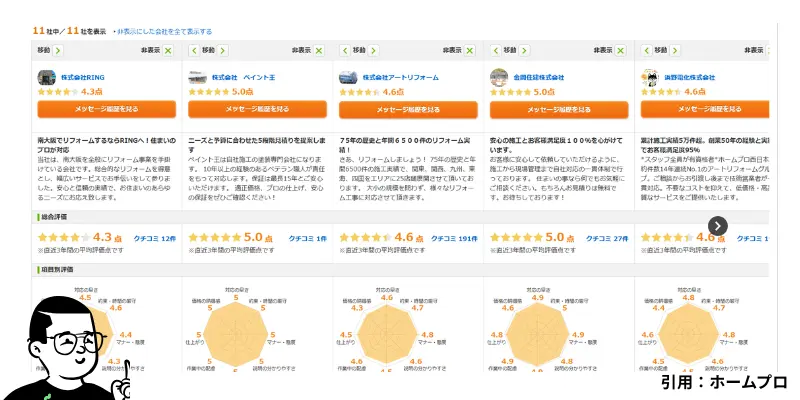Viewport: 800px width, 400px height.
Task: Click headline 75年の歴史と年間6500件のリフォーム実績
Action: coord(405,144)
